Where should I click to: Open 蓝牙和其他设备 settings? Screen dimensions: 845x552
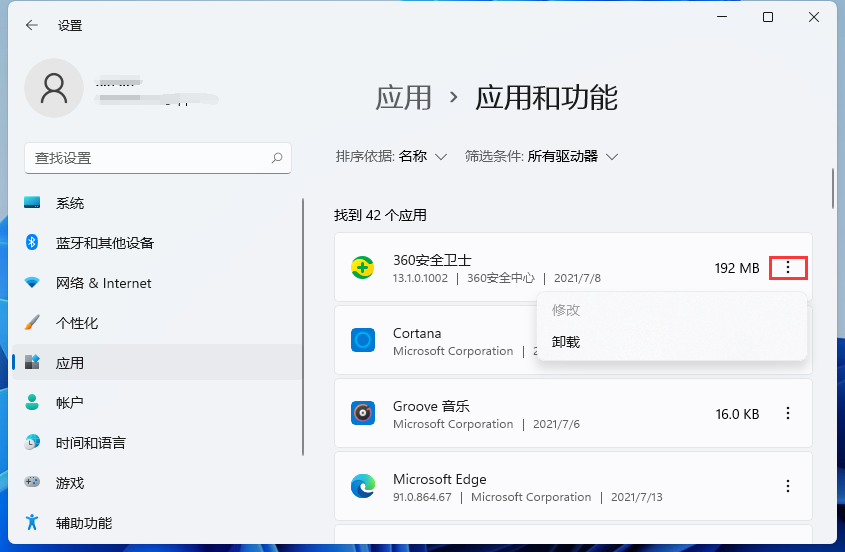click(157, 243)
